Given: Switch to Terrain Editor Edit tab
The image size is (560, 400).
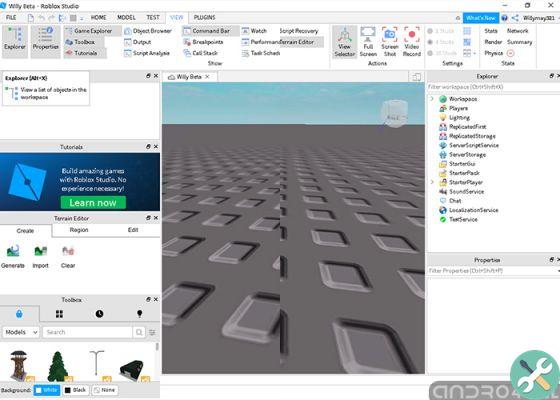Looking at the screenshot, I should click(x=133, y=230).
